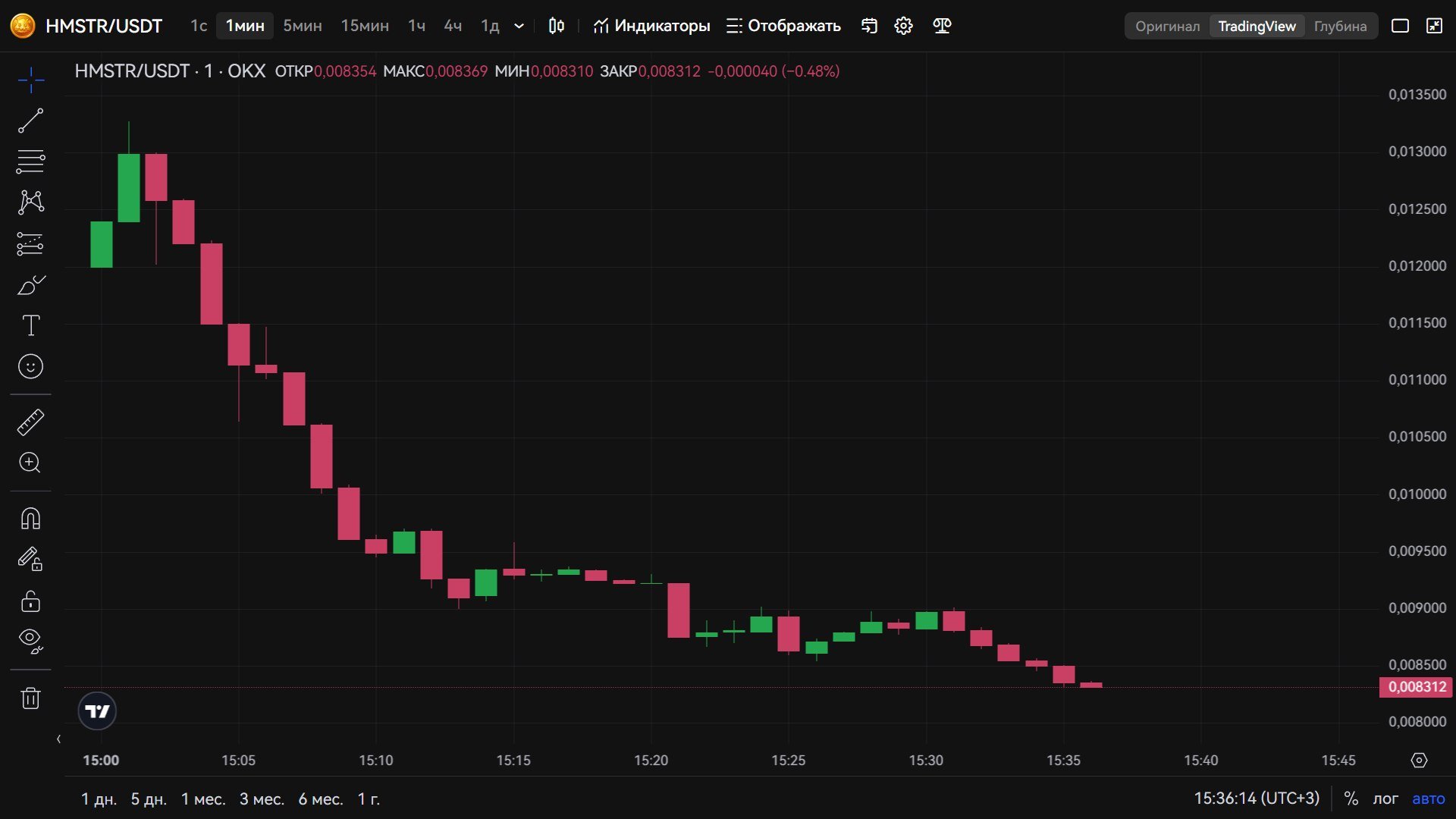The image size is (1456, 819).
Task: Toggle авто auto scale
Action: tap(1429, 799)
